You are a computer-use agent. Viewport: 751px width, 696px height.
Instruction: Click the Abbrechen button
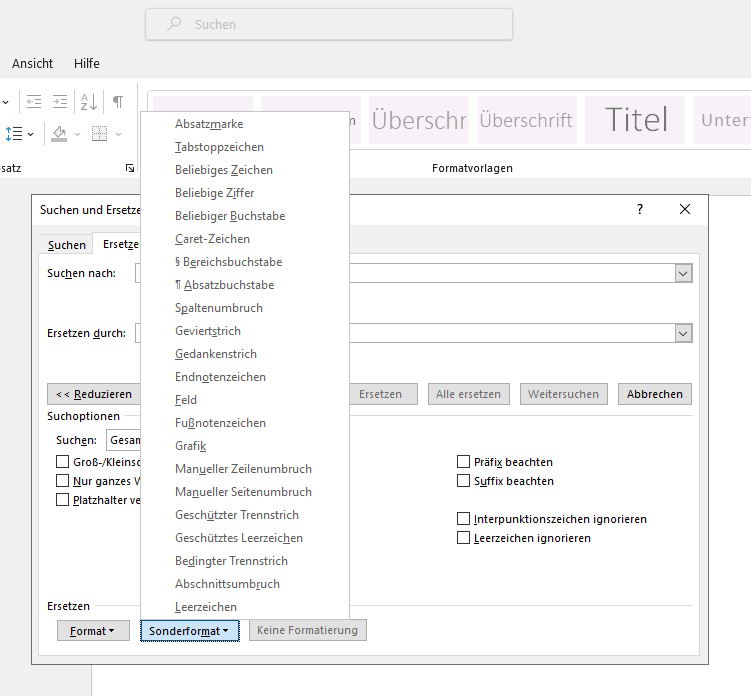655,394
